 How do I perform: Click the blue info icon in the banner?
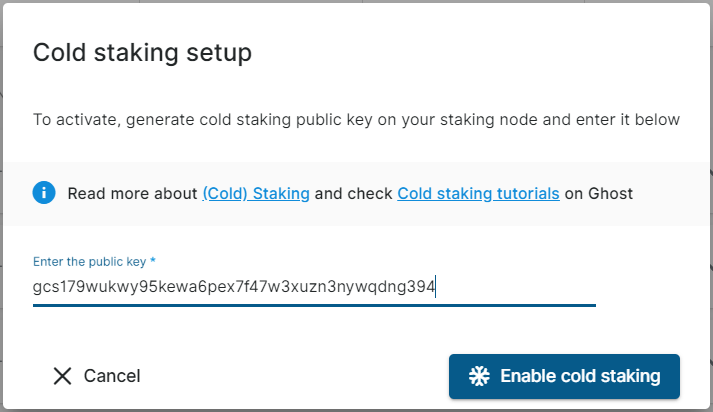pyautogui.click(x=44, y=193)
